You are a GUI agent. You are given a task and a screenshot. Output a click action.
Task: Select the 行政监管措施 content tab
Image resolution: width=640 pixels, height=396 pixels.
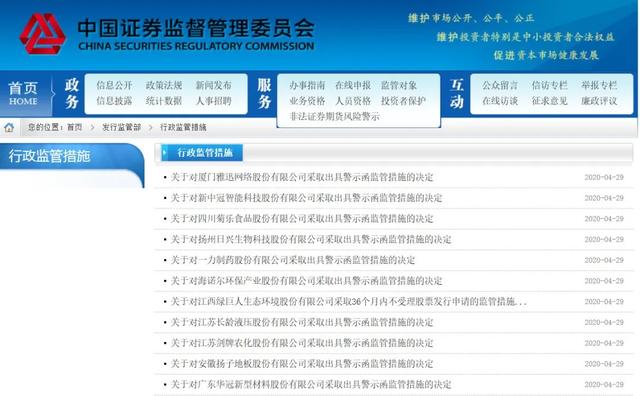click(x=202, y=153)
